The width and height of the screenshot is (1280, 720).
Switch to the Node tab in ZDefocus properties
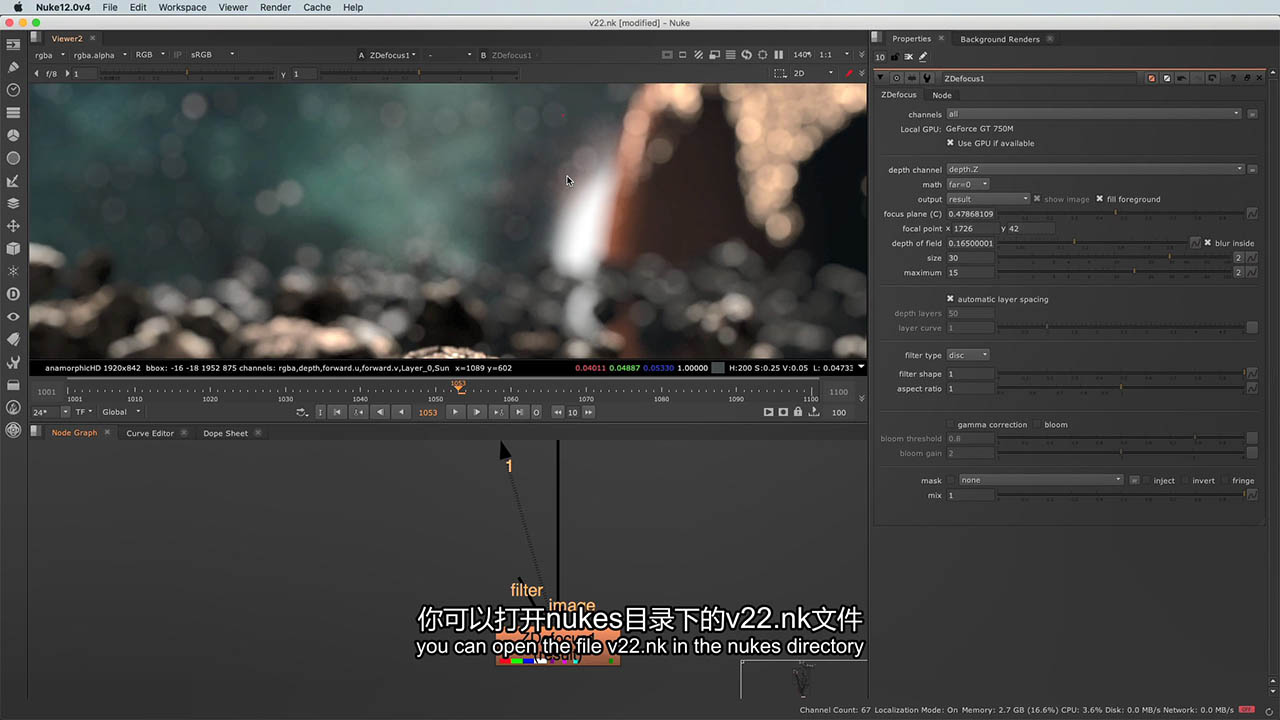(942, 95)
